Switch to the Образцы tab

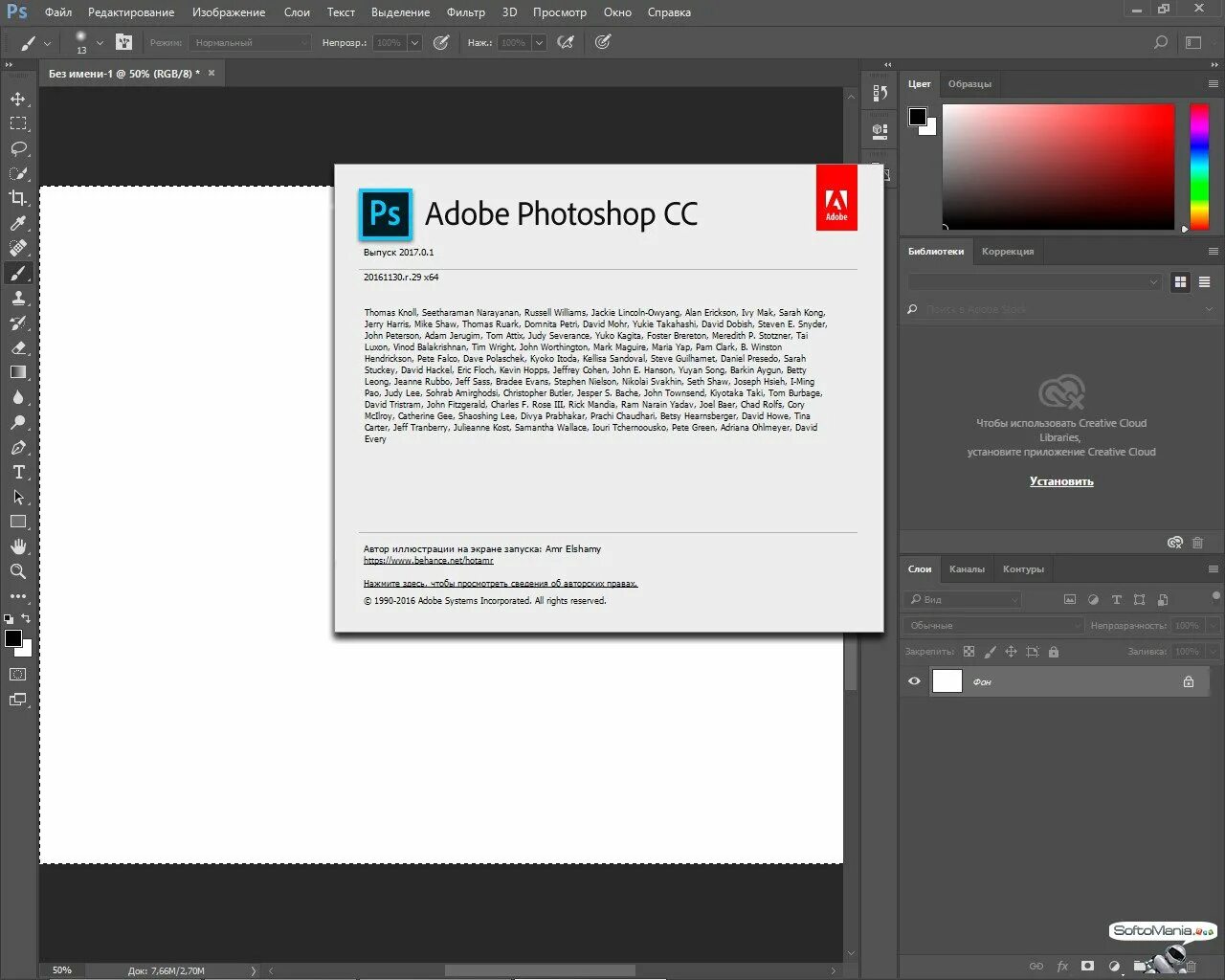click(969, 84)
